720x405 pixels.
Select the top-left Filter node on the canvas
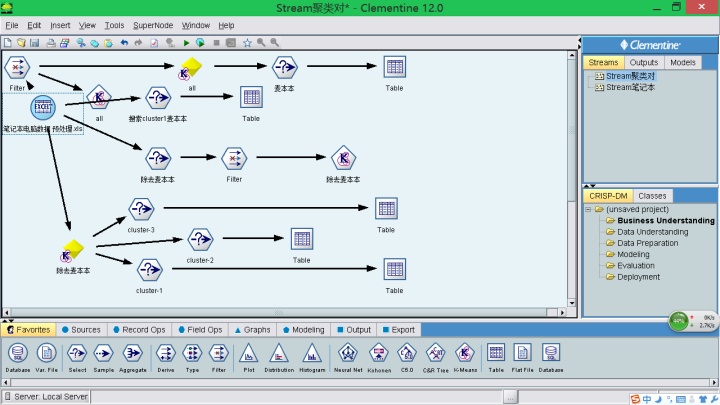(17, 68)
